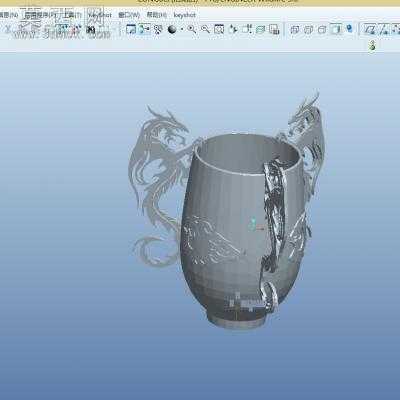Activate the Orient Mode icon

158,29
